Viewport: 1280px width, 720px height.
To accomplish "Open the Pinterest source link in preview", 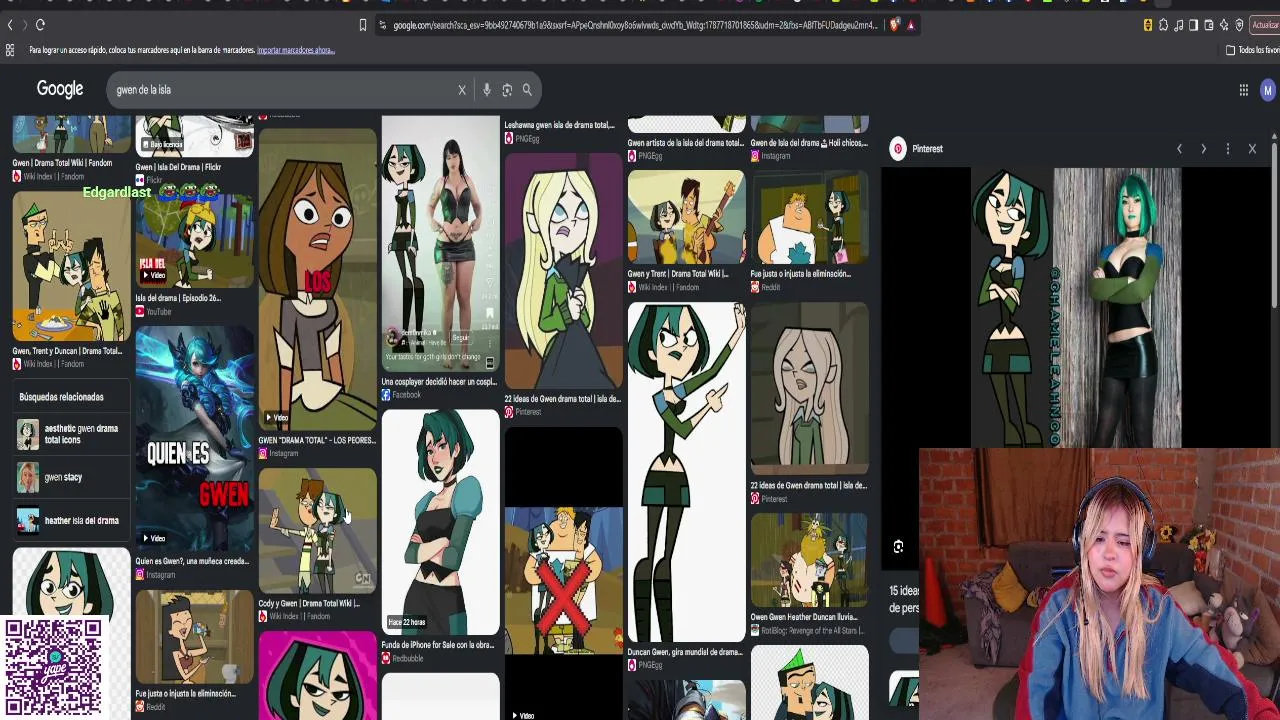I will click(x=918, y=149).
